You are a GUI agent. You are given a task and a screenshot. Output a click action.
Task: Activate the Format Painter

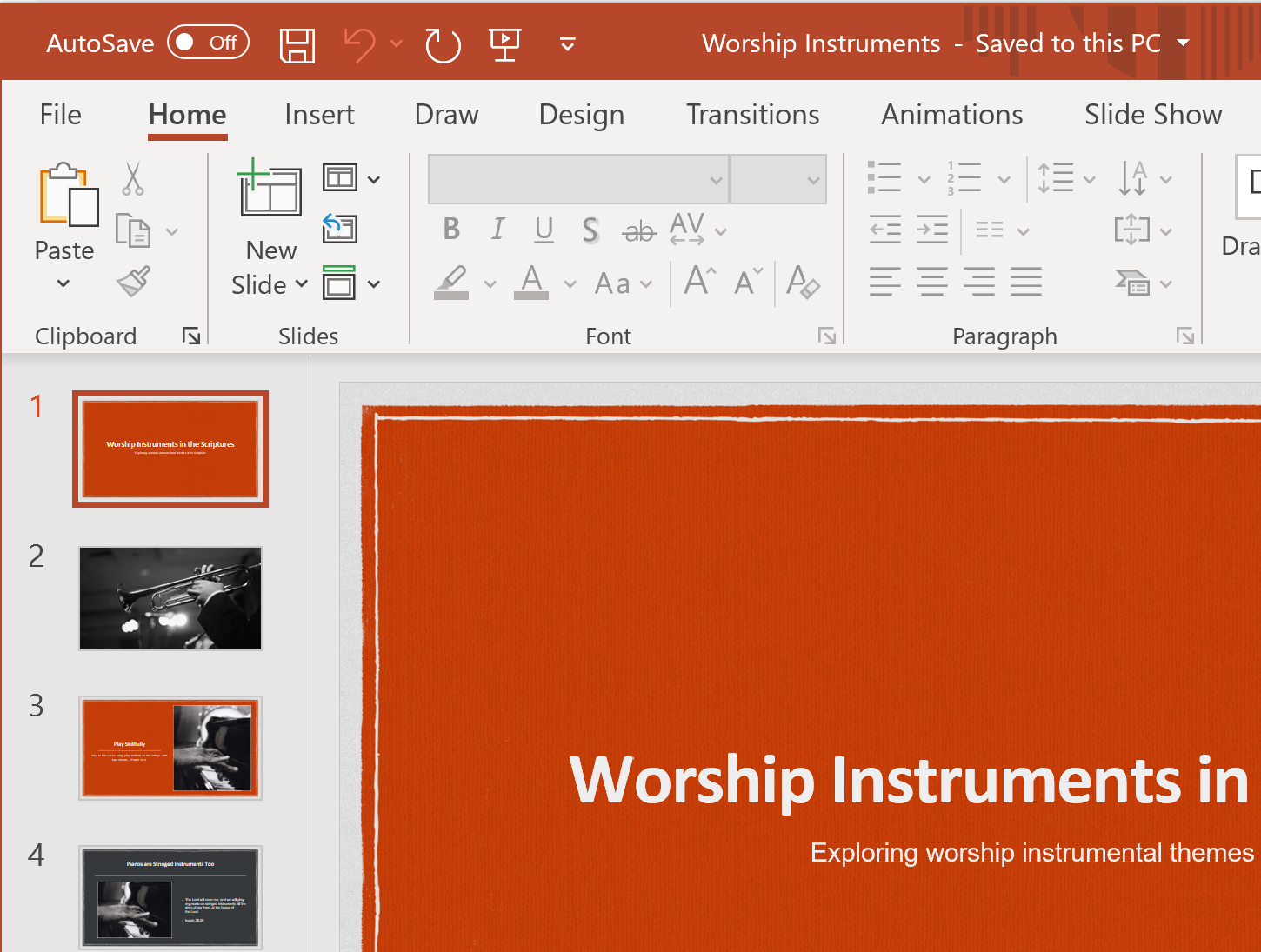[133, 283]
